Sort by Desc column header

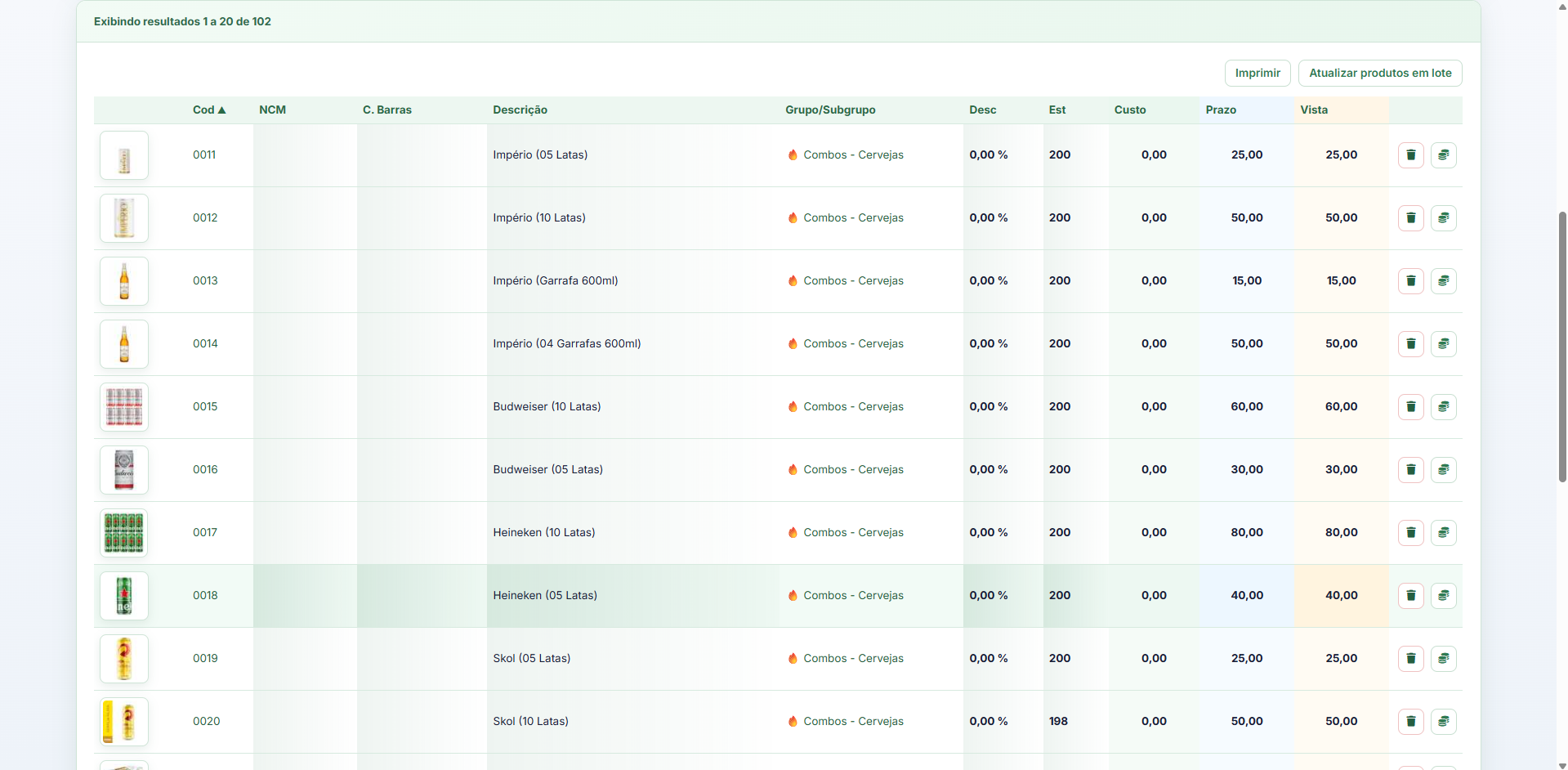(x=983, y=110)
